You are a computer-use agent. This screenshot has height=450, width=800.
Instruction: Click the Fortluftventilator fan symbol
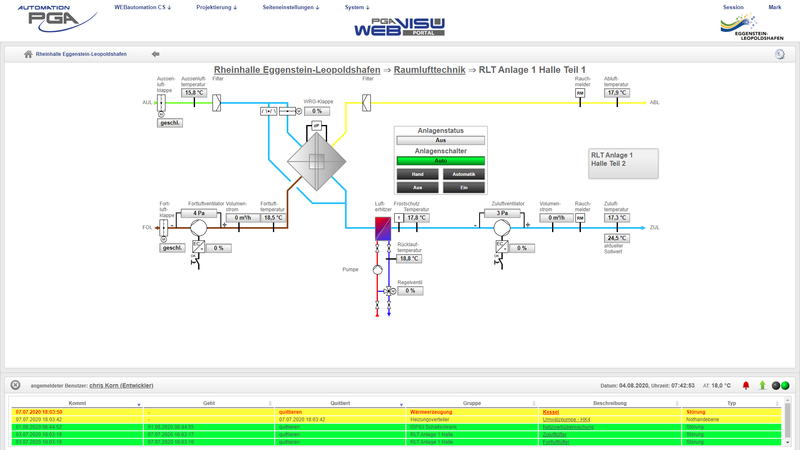tap(198, 228)
